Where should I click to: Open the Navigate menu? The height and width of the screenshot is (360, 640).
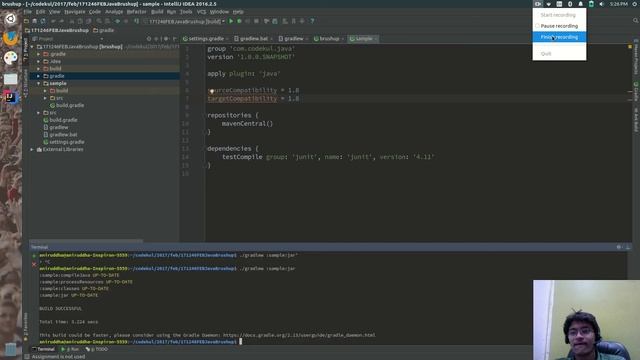(x=75, y=12)
